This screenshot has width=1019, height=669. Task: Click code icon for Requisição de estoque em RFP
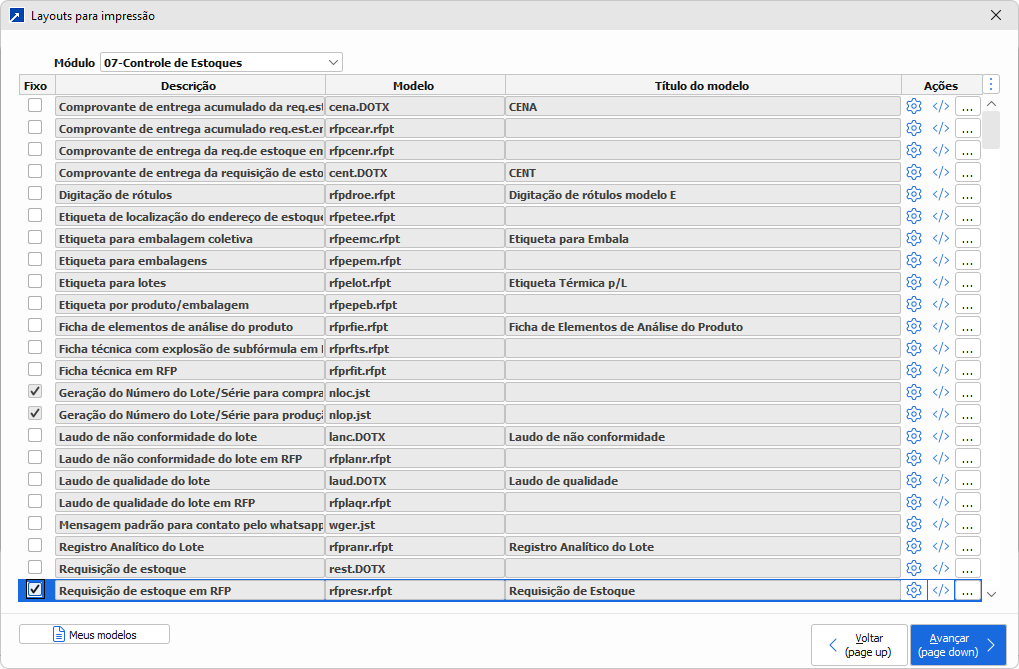tap(940, 590)
